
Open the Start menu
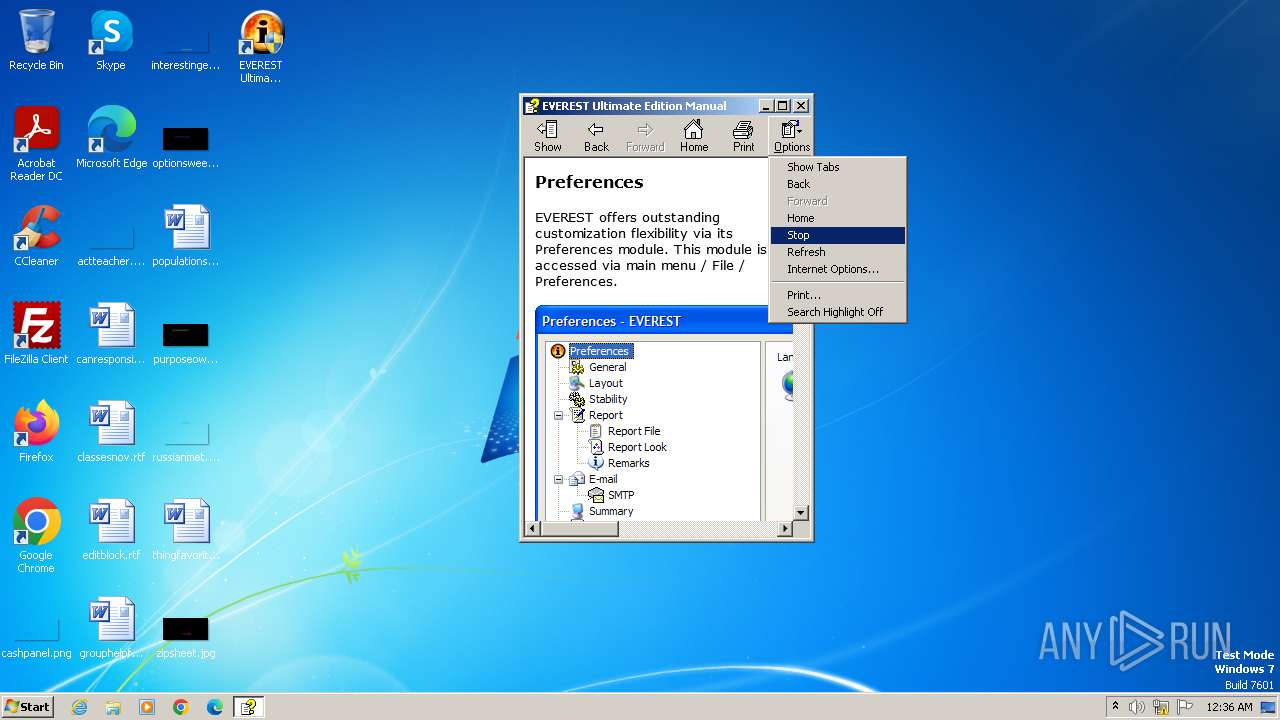28,706
